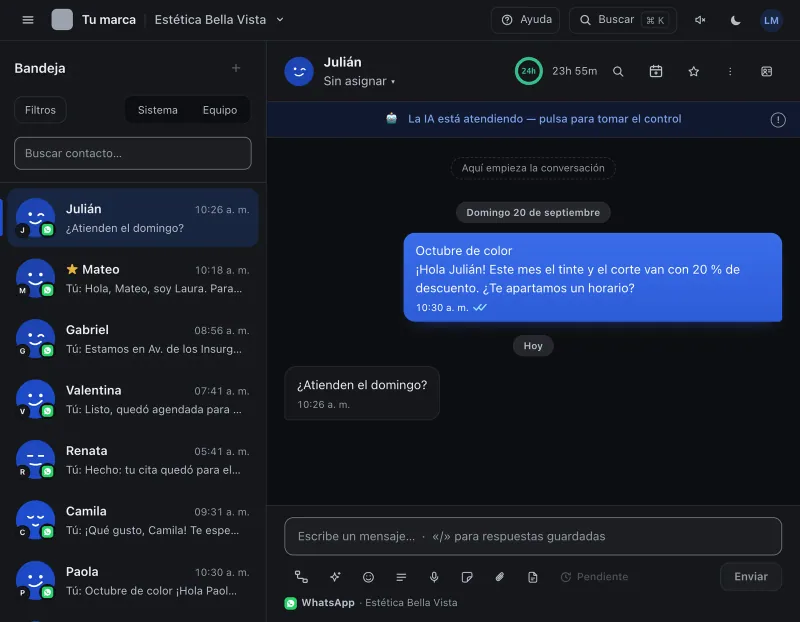The width and height of the screenshot is (800, 622).
Task: Toggle the Pendiente status in the composer
Action: click(594, 577)
